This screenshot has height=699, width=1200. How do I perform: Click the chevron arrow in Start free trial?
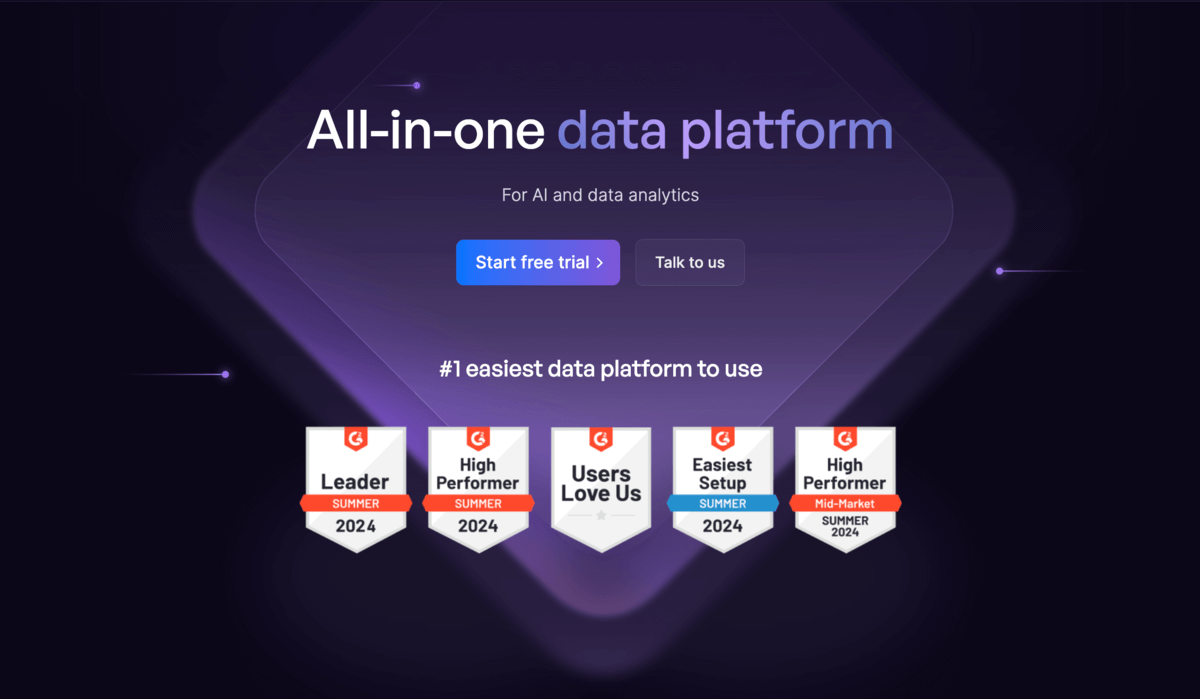click(x=599, y=263)
